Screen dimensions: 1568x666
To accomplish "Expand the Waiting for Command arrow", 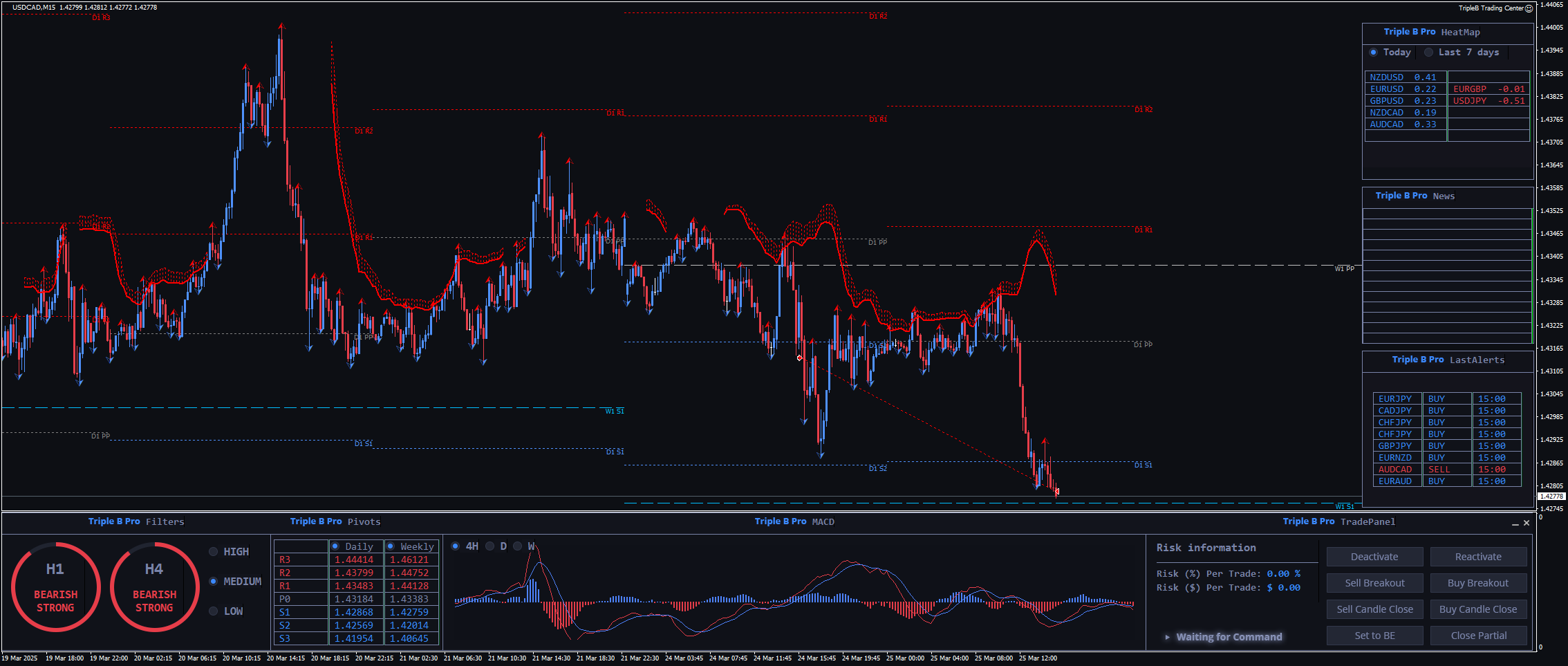I will coord(1167,637).
